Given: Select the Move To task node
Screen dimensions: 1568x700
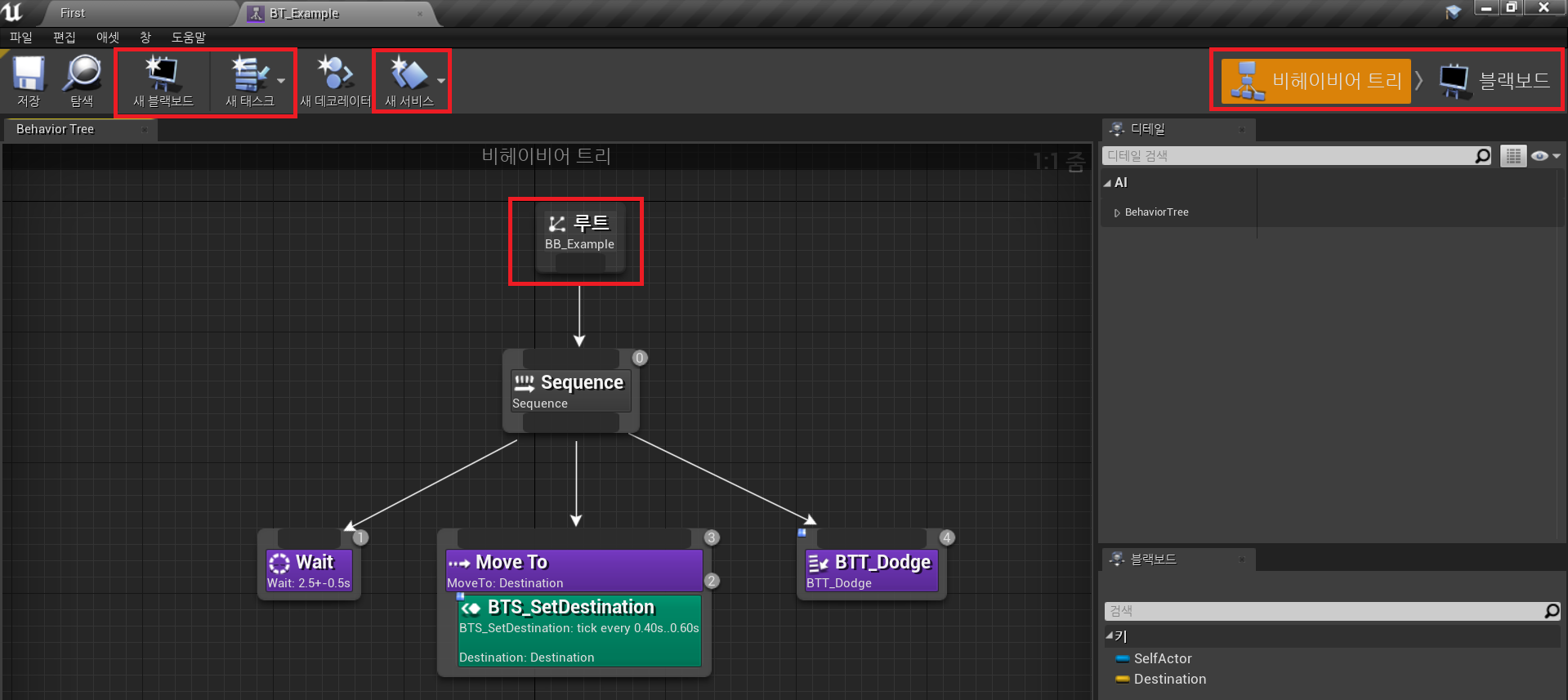Looking at the screenshot, I should pos(574,570).
